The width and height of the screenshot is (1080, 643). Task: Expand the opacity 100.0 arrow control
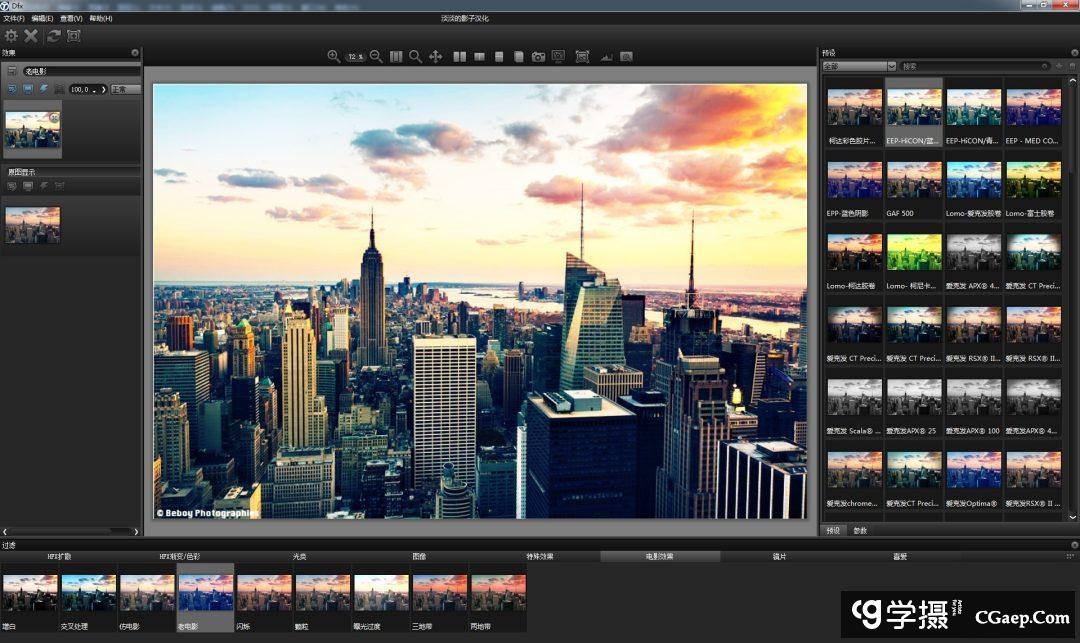[102, 89]
